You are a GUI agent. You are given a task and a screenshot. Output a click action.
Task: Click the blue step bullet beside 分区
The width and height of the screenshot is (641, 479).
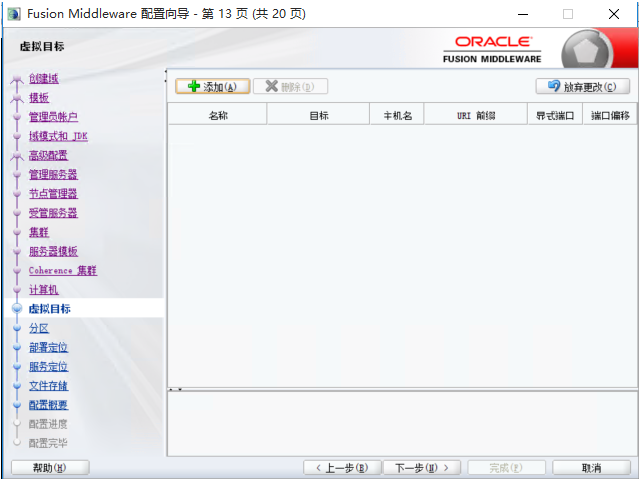pos(17,328)
